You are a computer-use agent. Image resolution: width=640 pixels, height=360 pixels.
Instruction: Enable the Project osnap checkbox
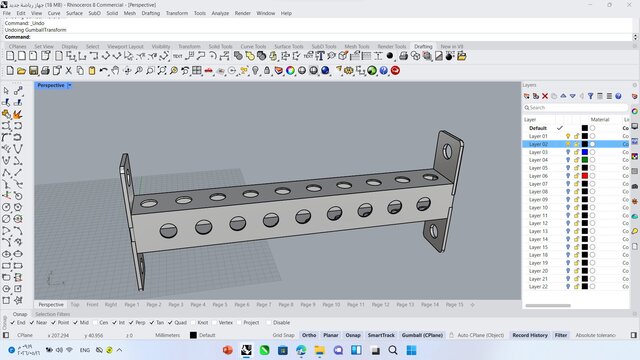[239, 322]
